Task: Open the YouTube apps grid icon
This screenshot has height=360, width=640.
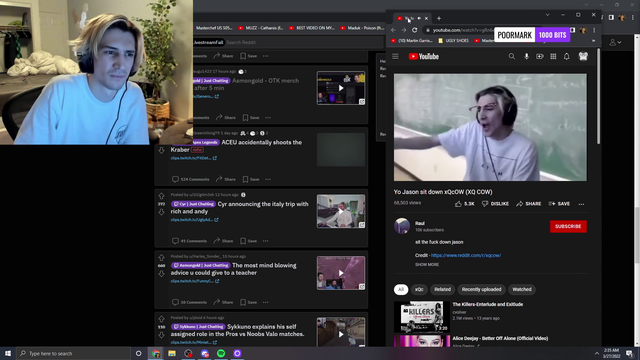Action: (x=553, y=56)
